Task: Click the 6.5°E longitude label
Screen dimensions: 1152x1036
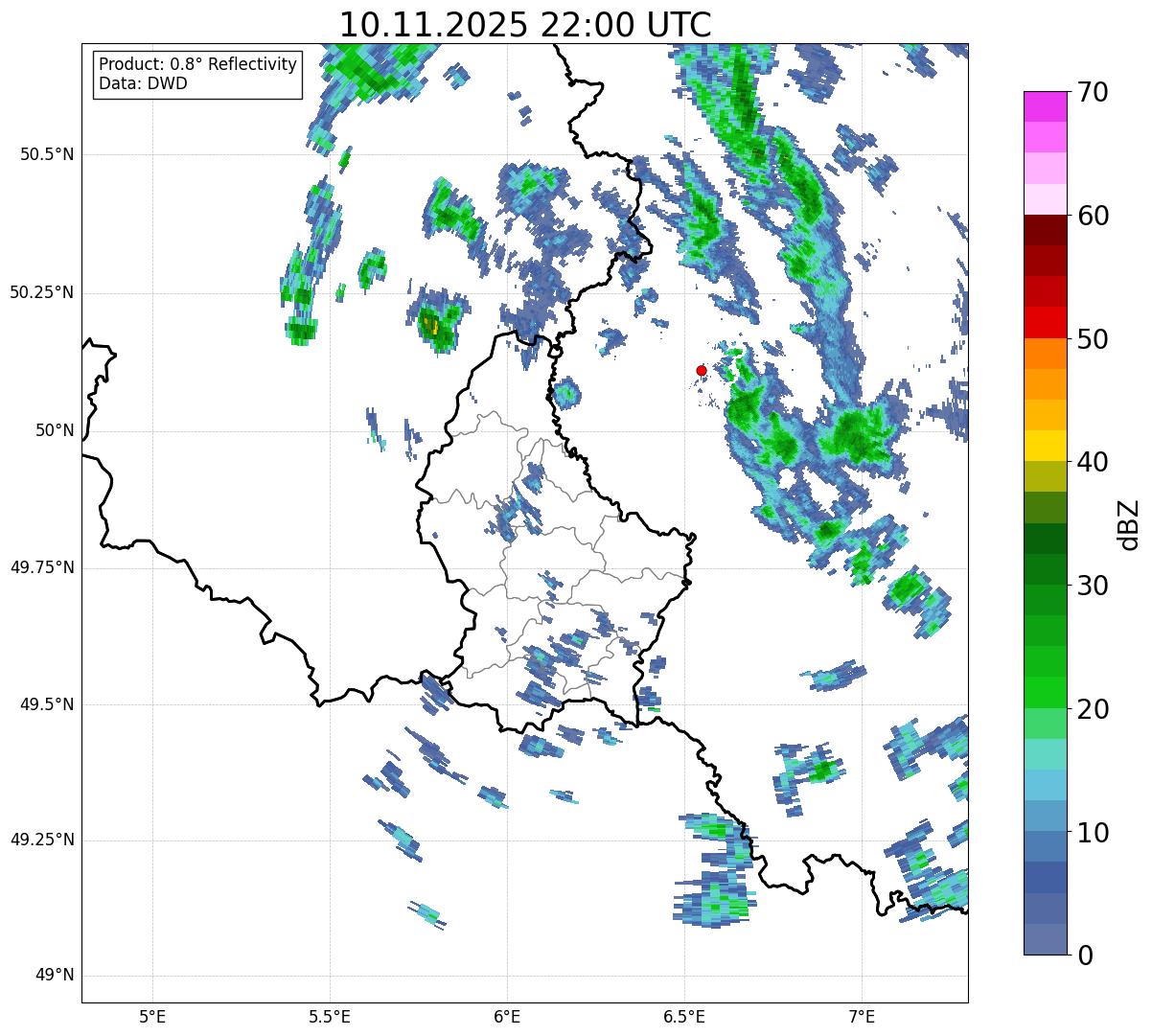Action: 684,1017
